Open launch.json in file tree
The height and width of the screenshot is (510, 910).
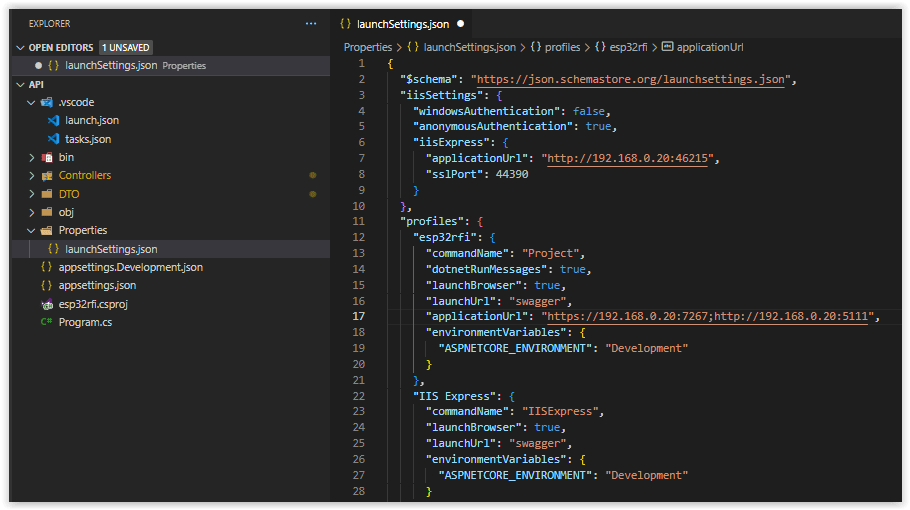tap(92, 120)
